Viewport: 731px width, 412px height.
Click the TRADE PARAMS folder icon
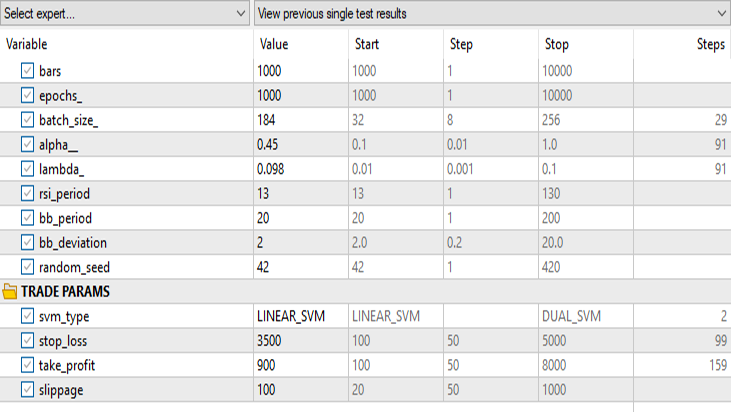[x=9, y=292]
